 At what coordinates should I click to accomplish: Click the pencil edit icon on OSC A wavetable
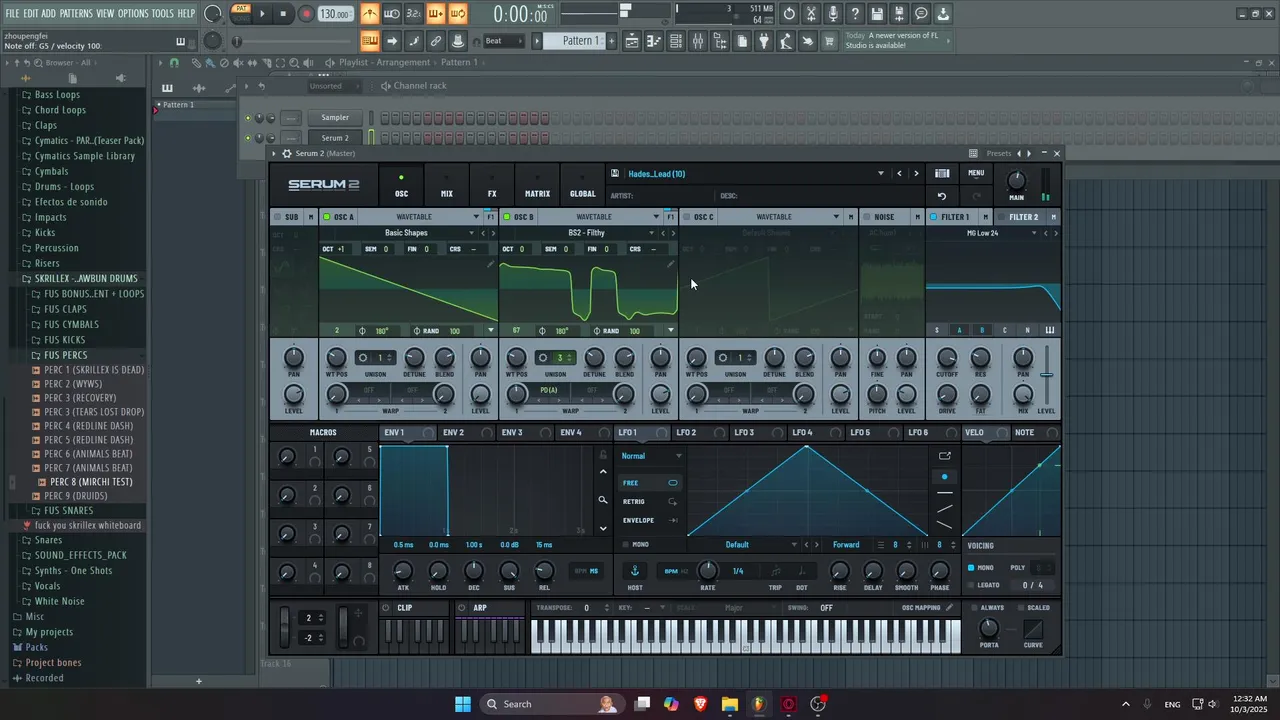(490, 264)
